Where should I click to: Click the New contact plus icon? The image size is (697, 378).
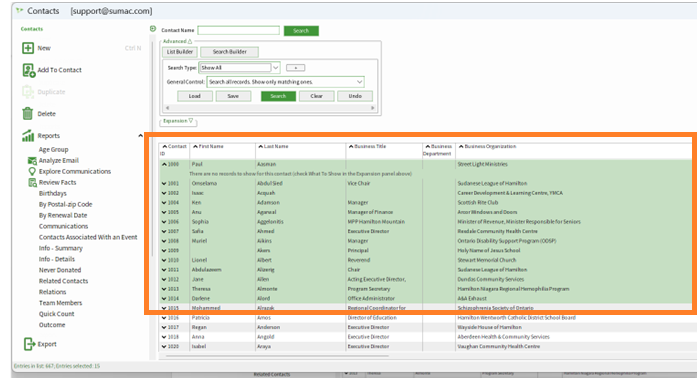28,48
